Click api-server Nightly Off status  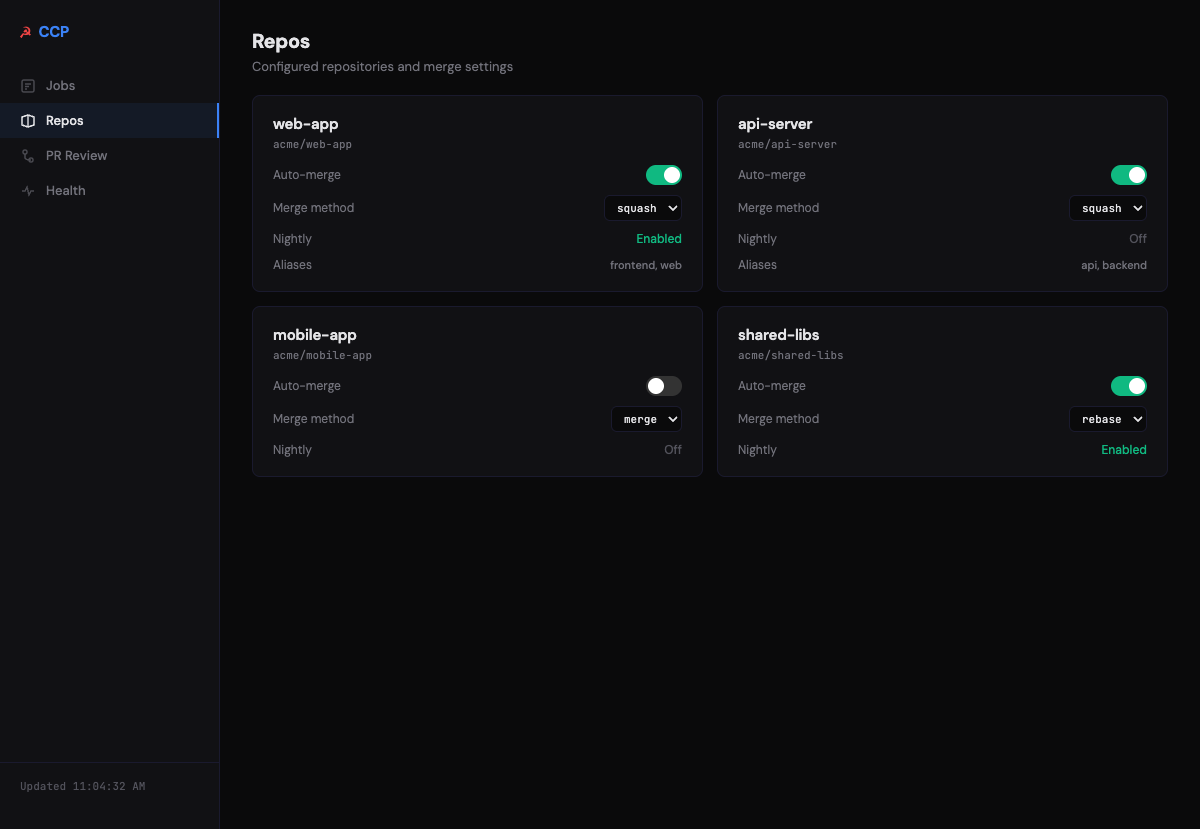(1138, 239)
